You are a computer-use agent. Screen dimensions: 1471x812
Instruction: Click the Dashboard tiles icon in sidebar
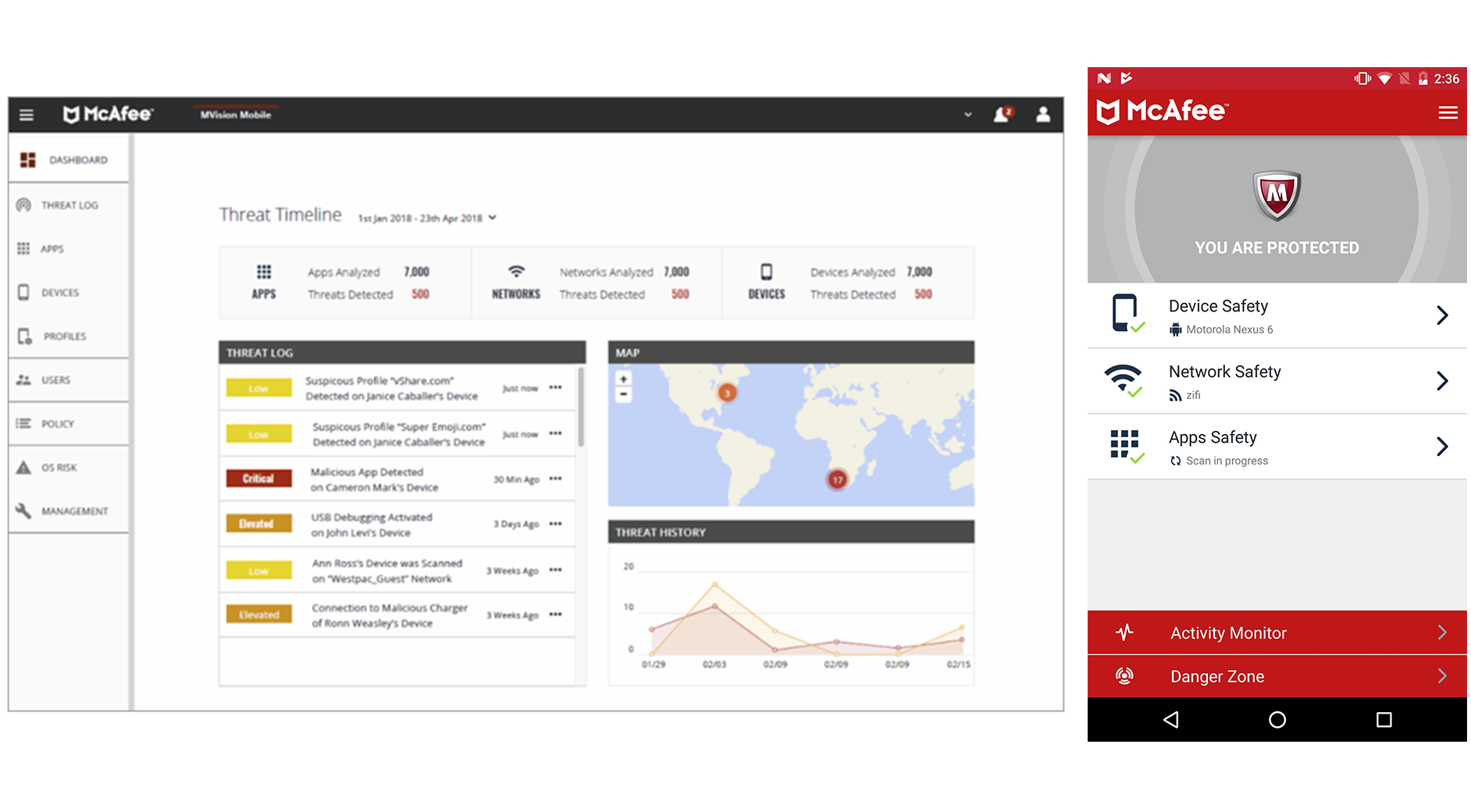click(28, 159)
